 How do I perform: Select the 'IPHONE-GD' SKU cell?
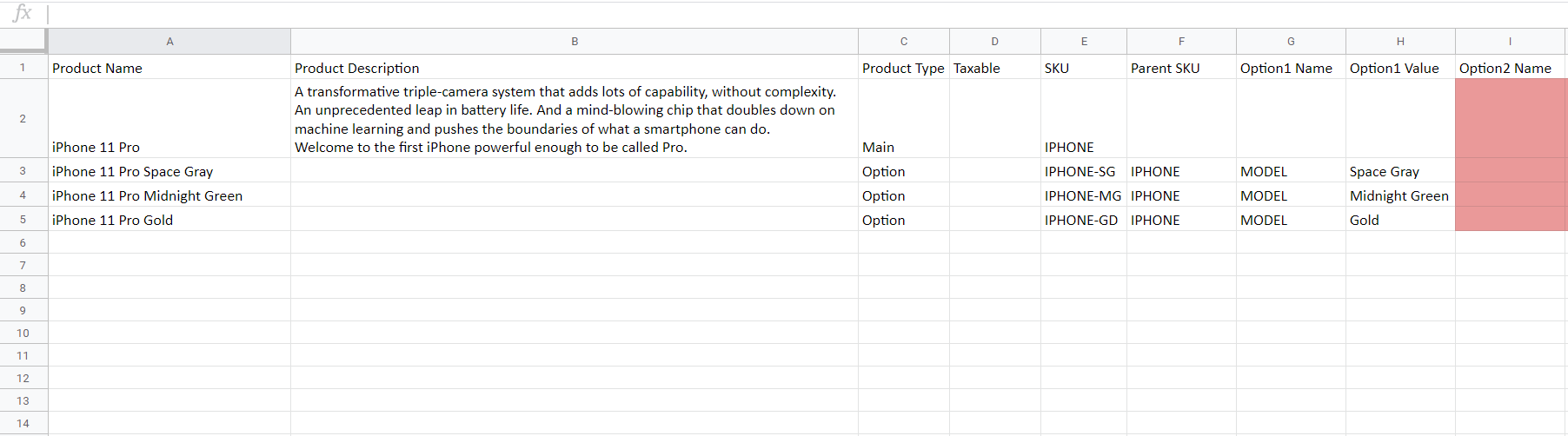click(x=1083, y=221)
